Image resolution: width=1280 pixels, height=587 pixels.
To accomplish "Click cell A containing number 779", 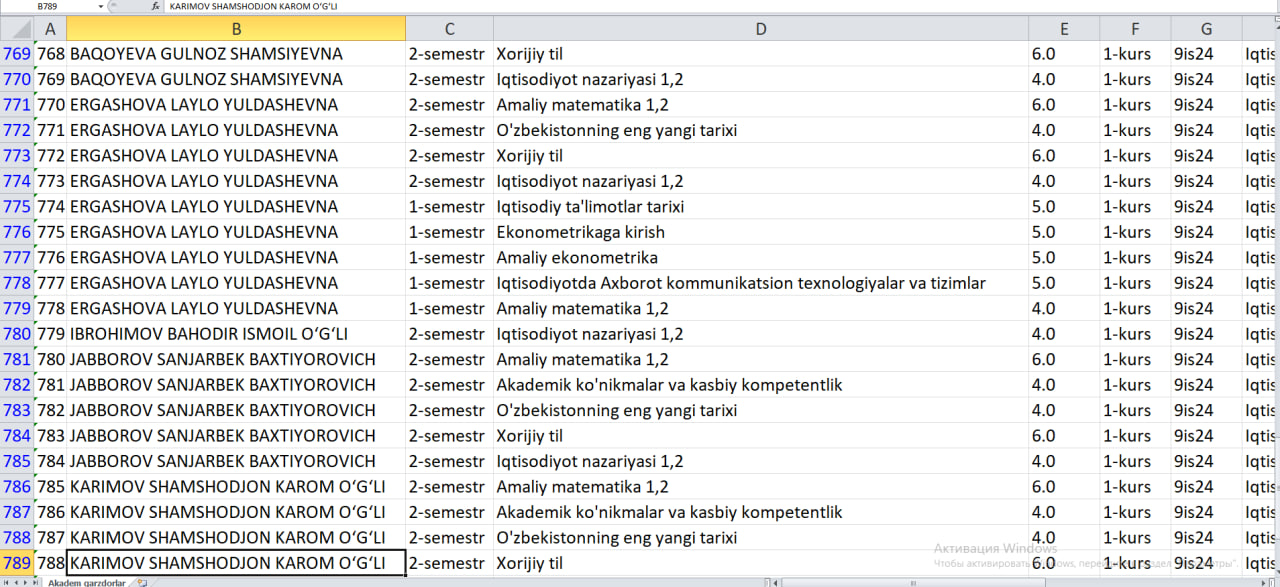I will coord(50,334).
